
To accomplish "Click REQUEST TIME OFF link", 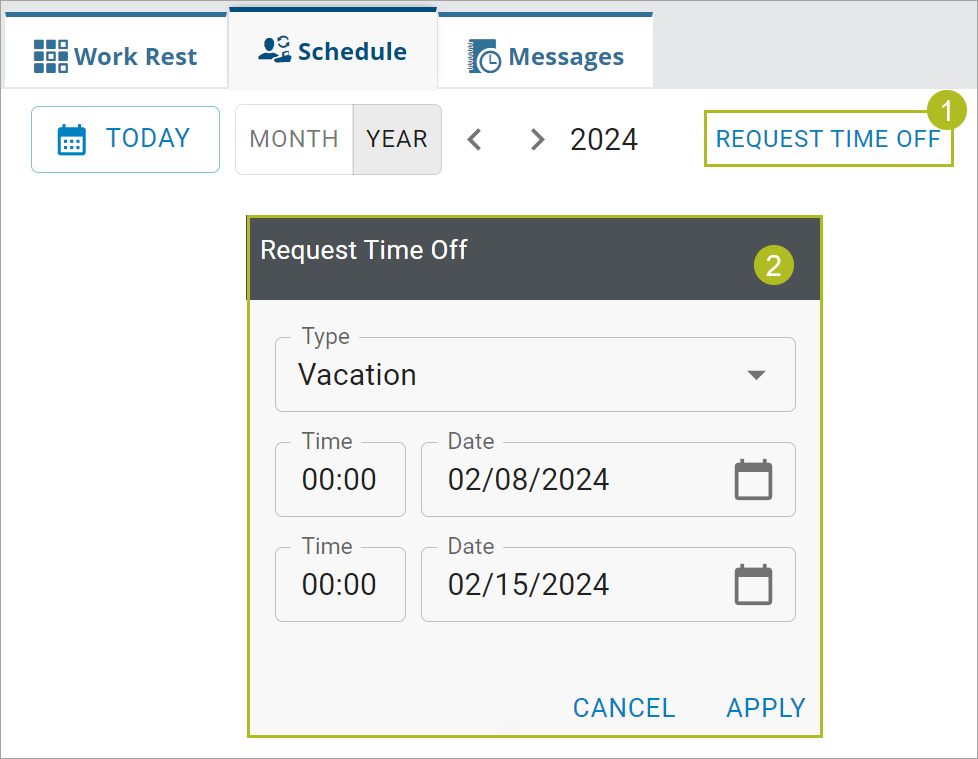I will [828, 138].
